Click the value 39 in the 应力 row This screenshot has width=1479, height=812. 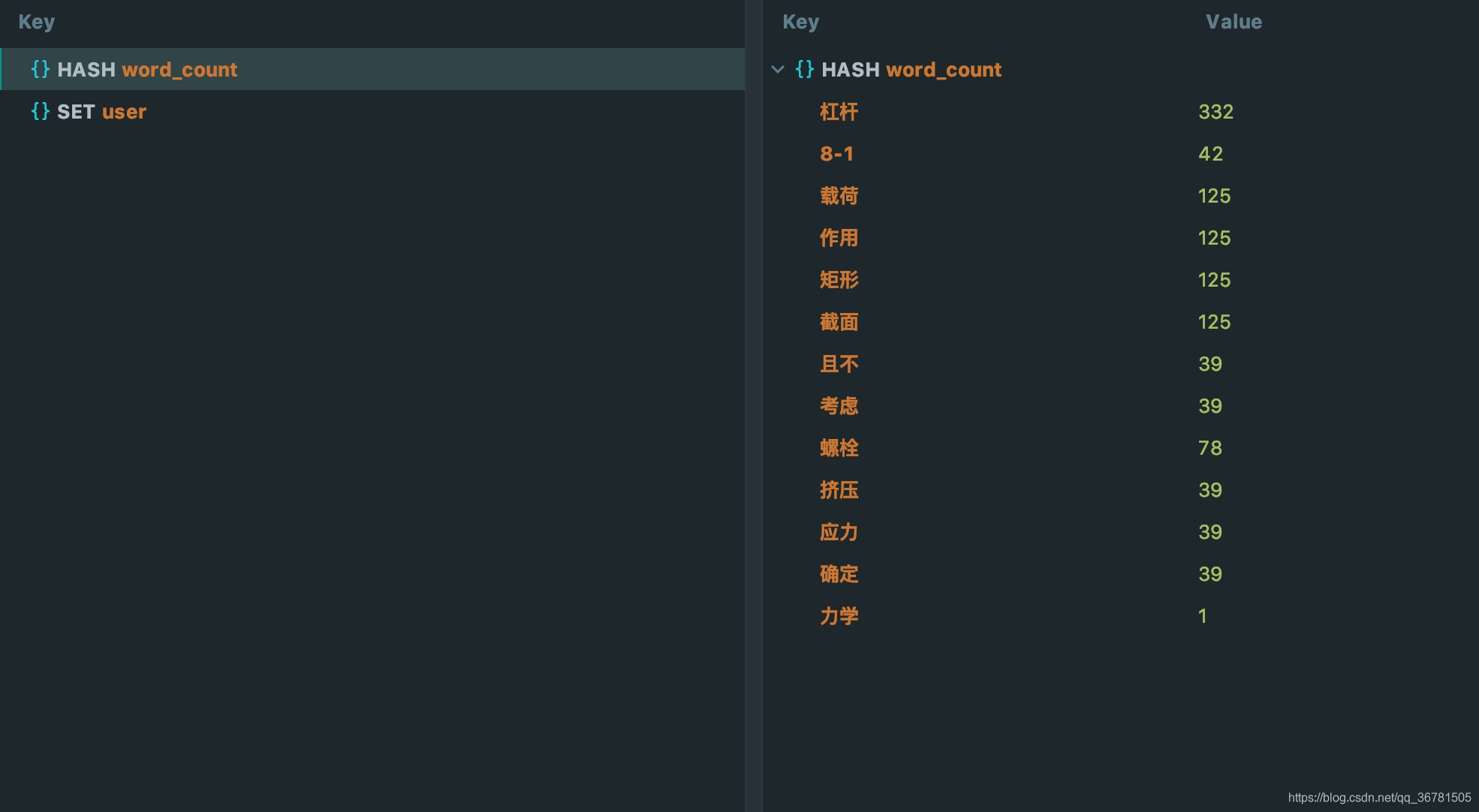(x=1210, y=532)
